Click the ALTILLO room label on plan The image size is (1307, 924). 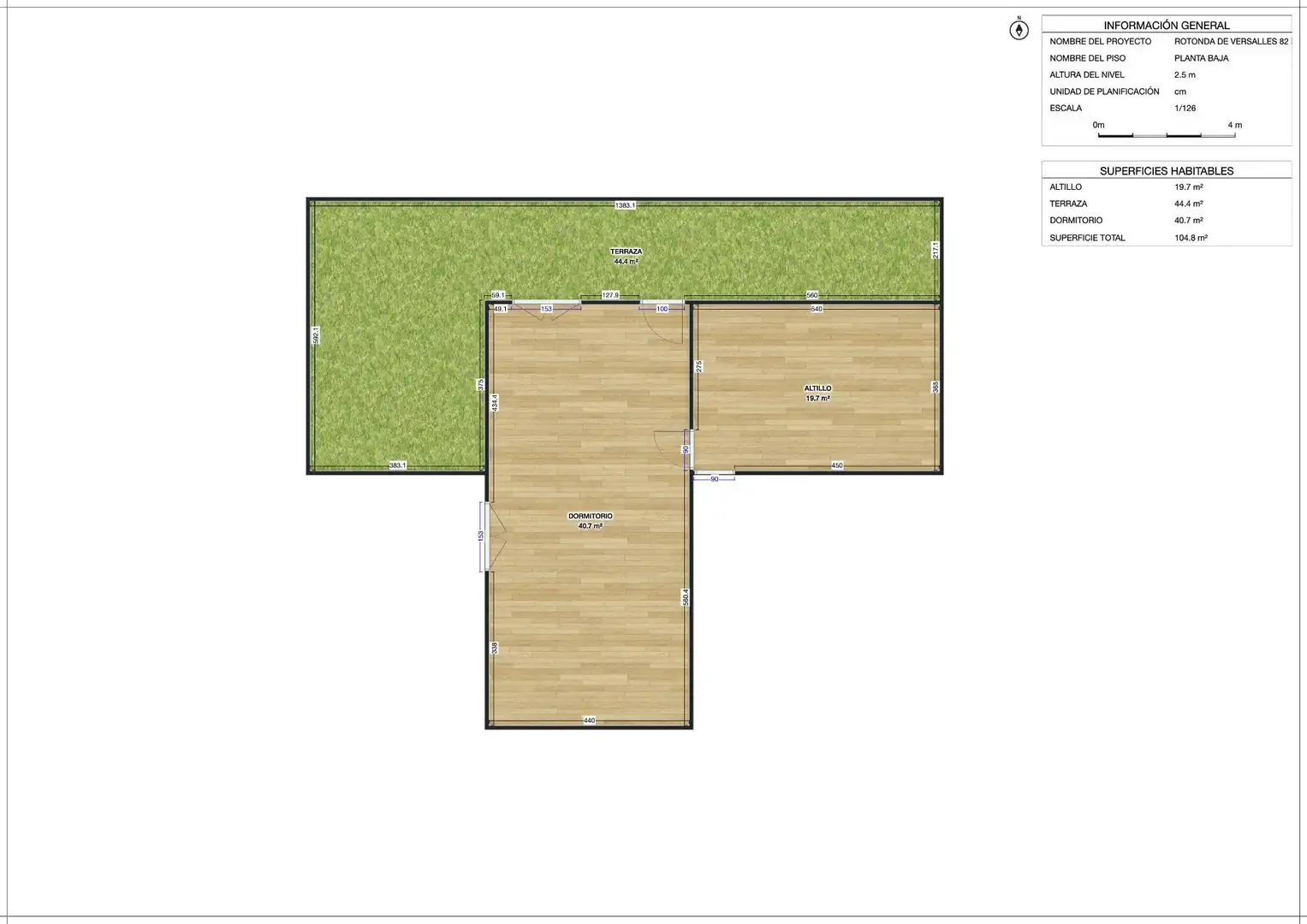pyautogui.click(x=817, y=394)
